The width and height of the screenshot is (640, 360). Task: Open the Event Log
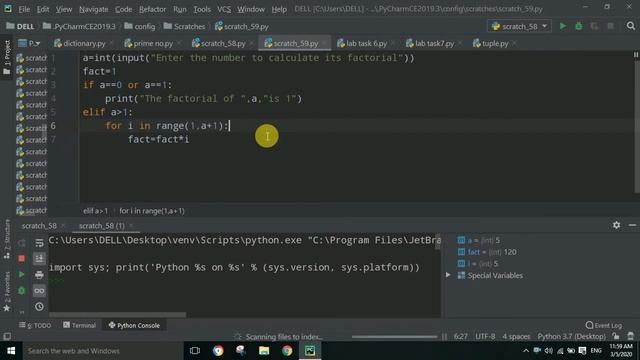pos(604,325)
